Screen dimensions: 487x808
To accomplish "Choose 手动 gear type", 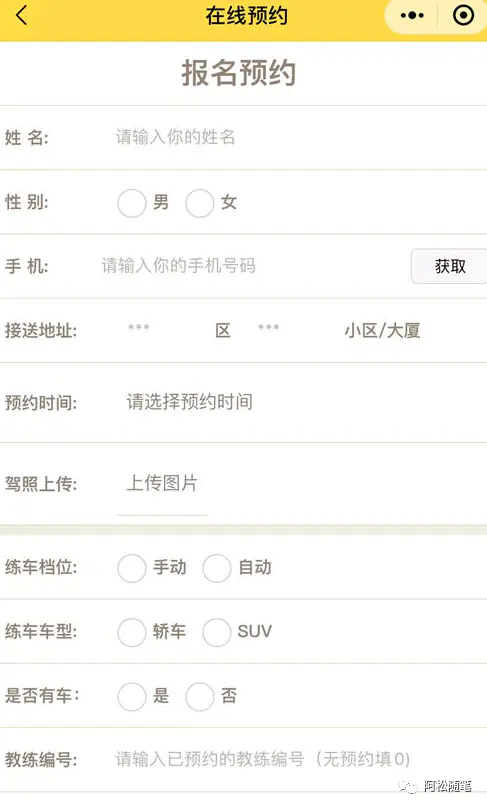I will tap(131, 568).
